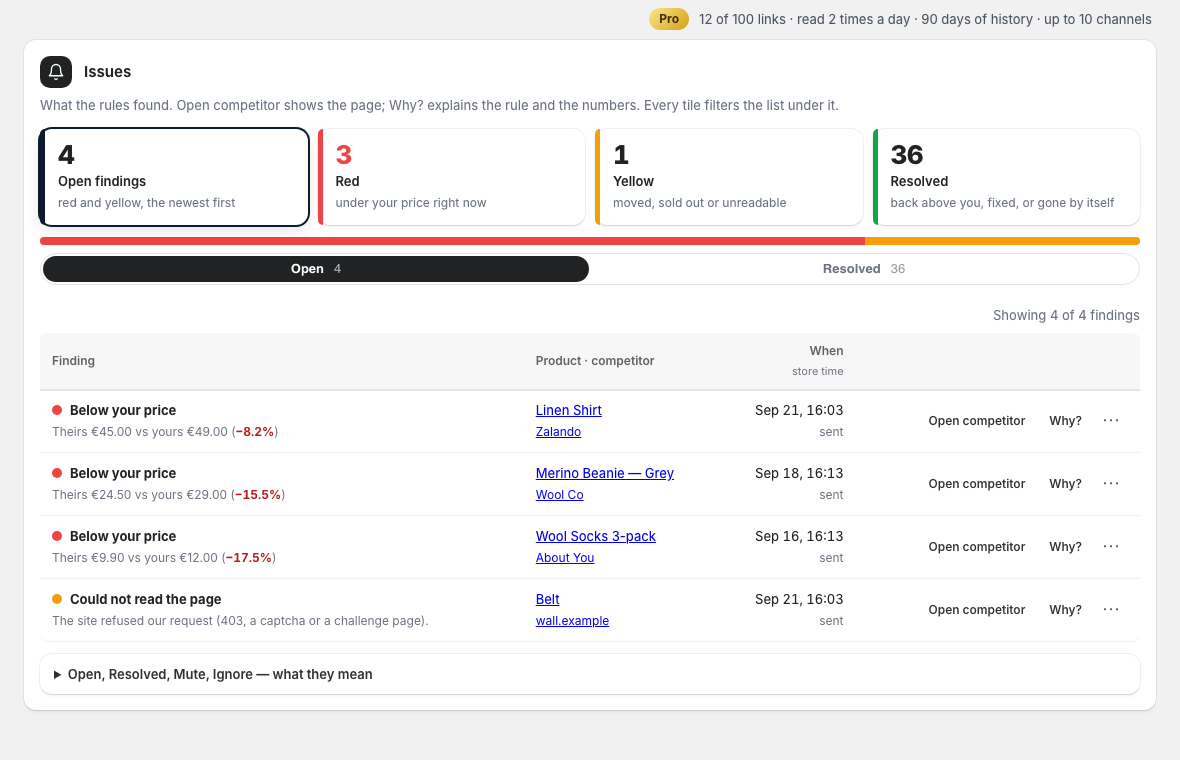Open more options for Linen Shirt row
Image resolution: width=1180 pixels, height=760 pixels.
pyautogui.click(x=1111, y=421)
